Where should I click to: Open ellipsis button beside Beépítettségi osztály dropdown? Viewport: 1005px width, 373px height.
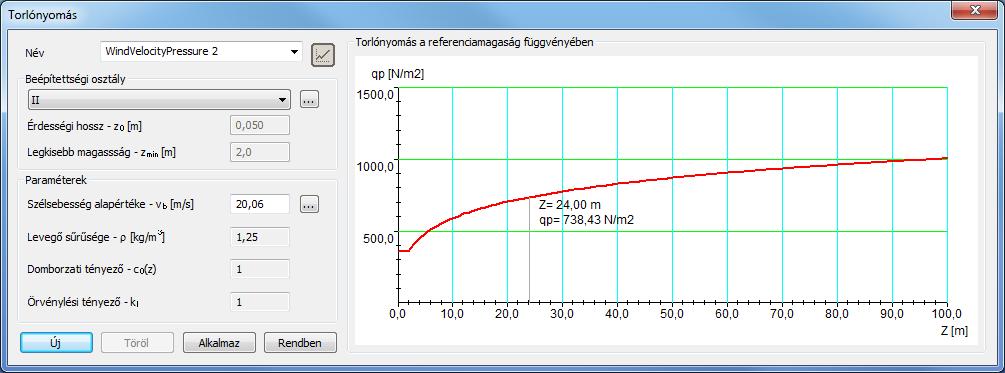pos(309,100)
